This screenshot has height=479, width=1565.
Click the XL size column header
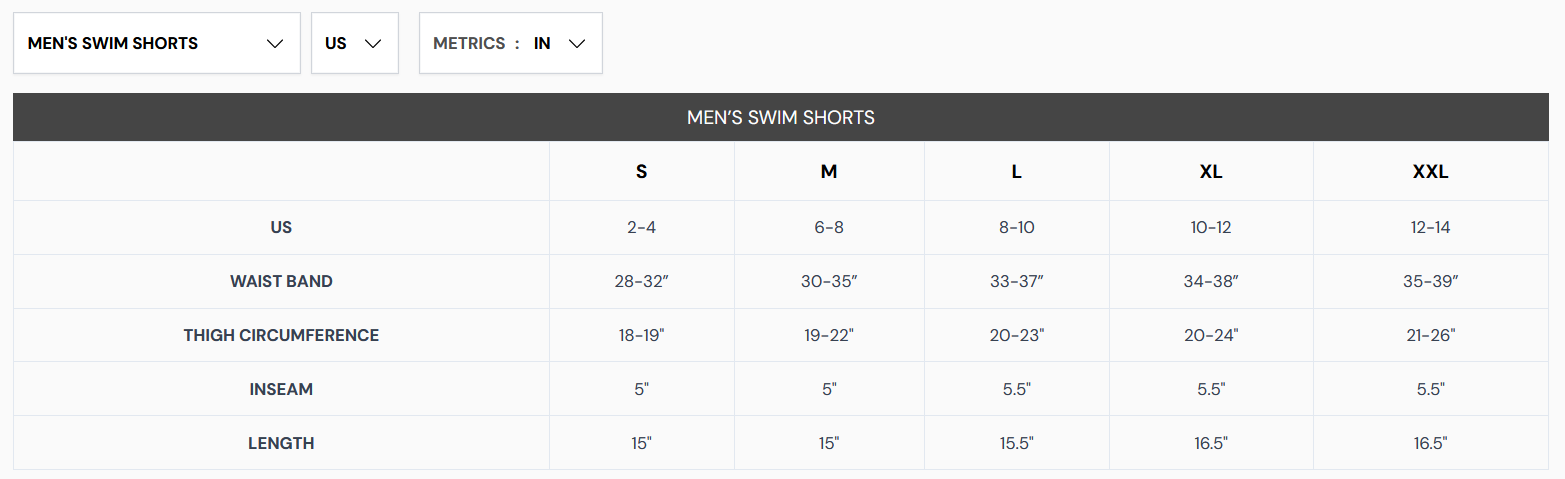tap(1211, 171)
